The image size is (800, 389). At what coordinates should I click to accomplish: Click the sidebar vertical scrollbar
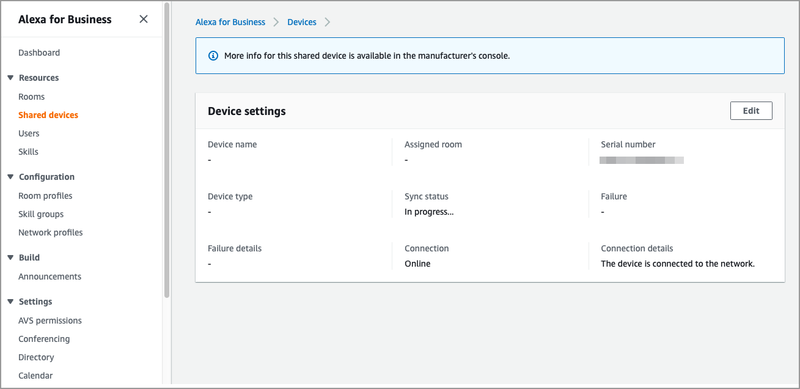point(166,151)
